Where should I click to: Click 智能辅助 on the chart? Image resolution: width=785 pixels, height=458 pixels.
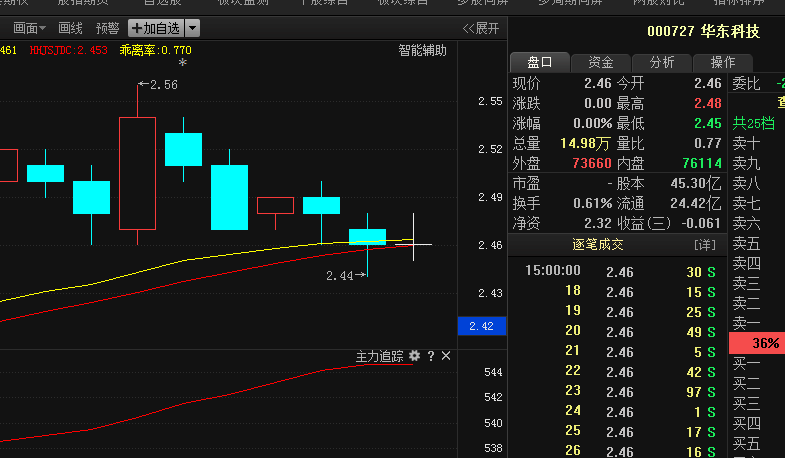[422, 51]
